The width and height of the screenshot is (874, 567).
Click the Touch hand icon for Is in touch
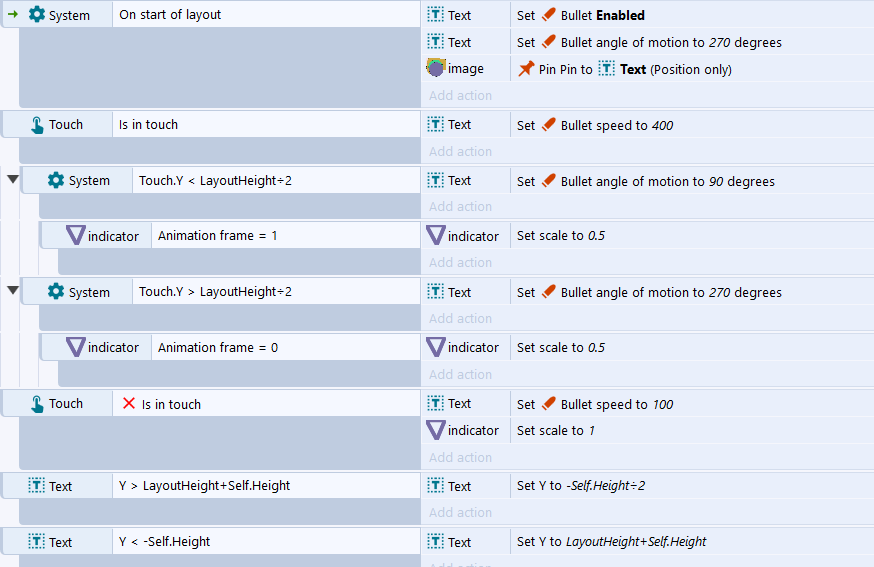click(x=37, y=125)
